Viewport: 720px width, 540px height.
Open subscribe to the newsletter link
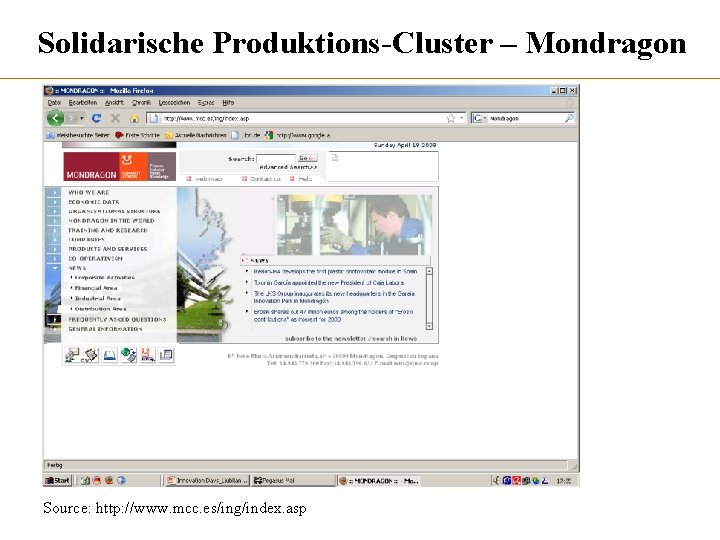pos(325,338)
